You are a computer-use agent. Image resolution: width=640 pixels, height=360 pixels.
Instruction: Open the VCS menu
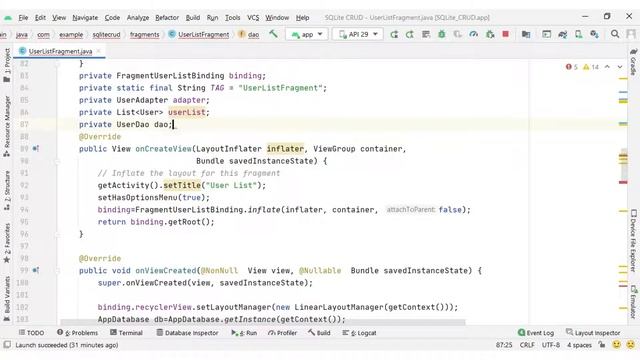pos(253,18)
